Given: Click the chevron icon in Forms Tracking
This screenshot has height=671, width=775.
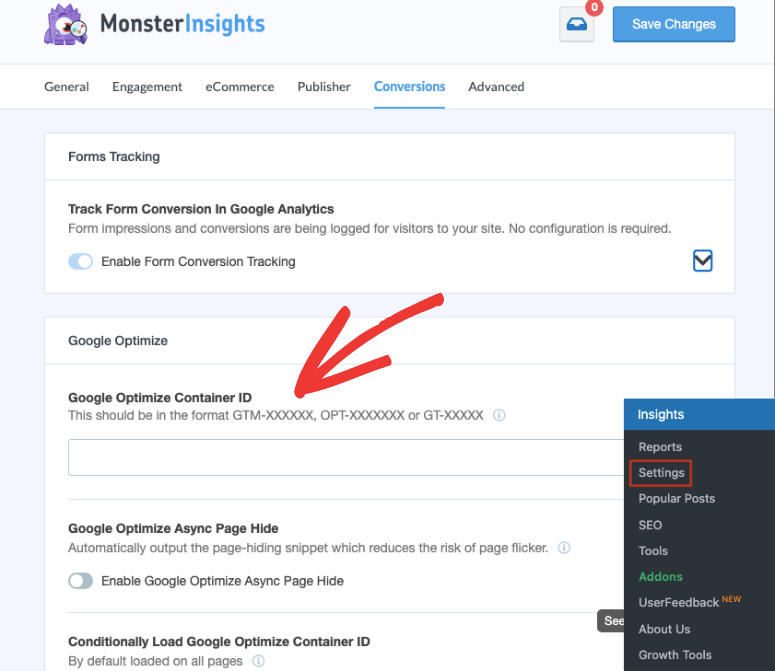Looking at the screenshot, I should pyautogui.click(x=702, y=260).
